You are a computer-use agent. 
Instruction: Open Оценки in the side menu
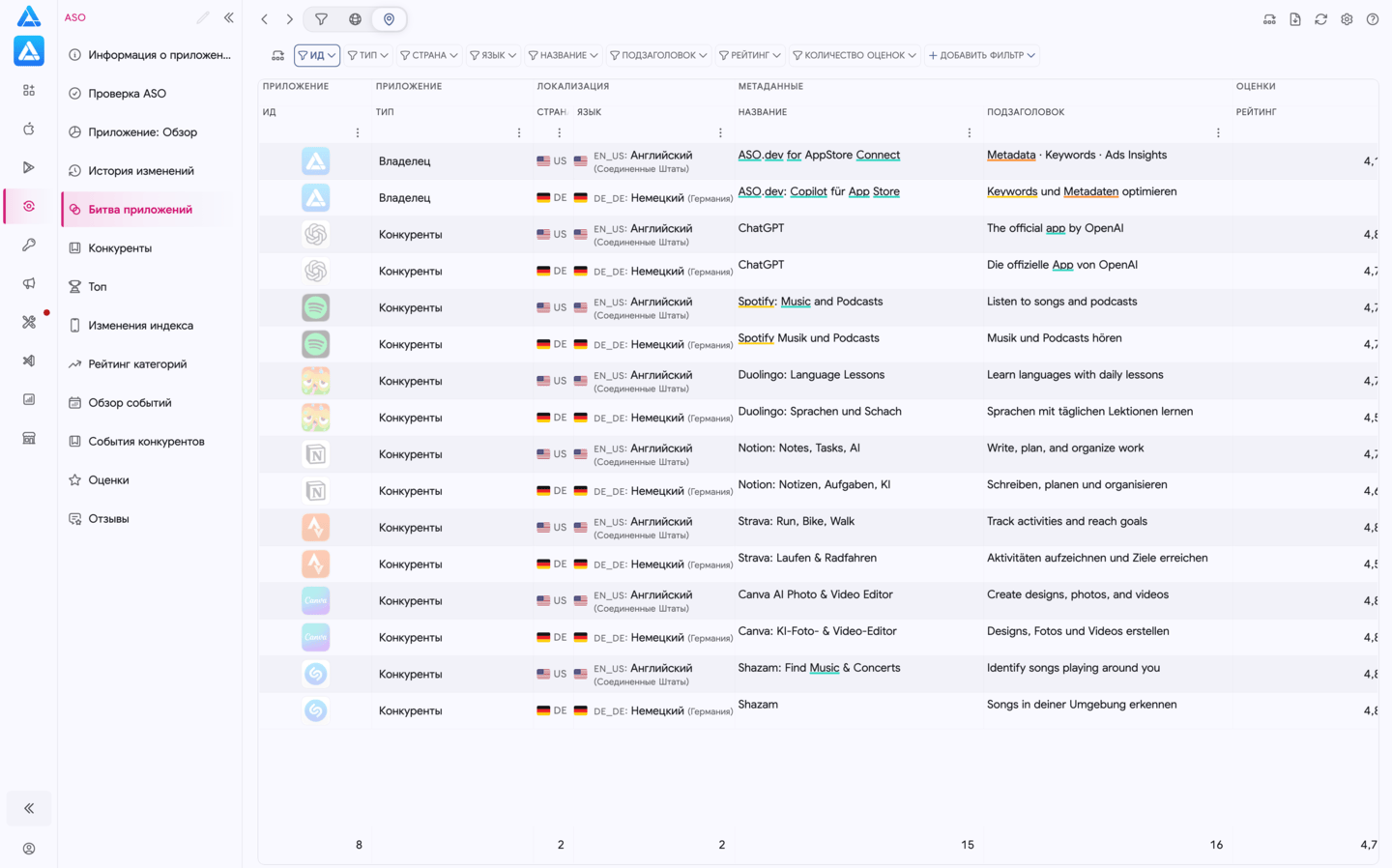150,480
